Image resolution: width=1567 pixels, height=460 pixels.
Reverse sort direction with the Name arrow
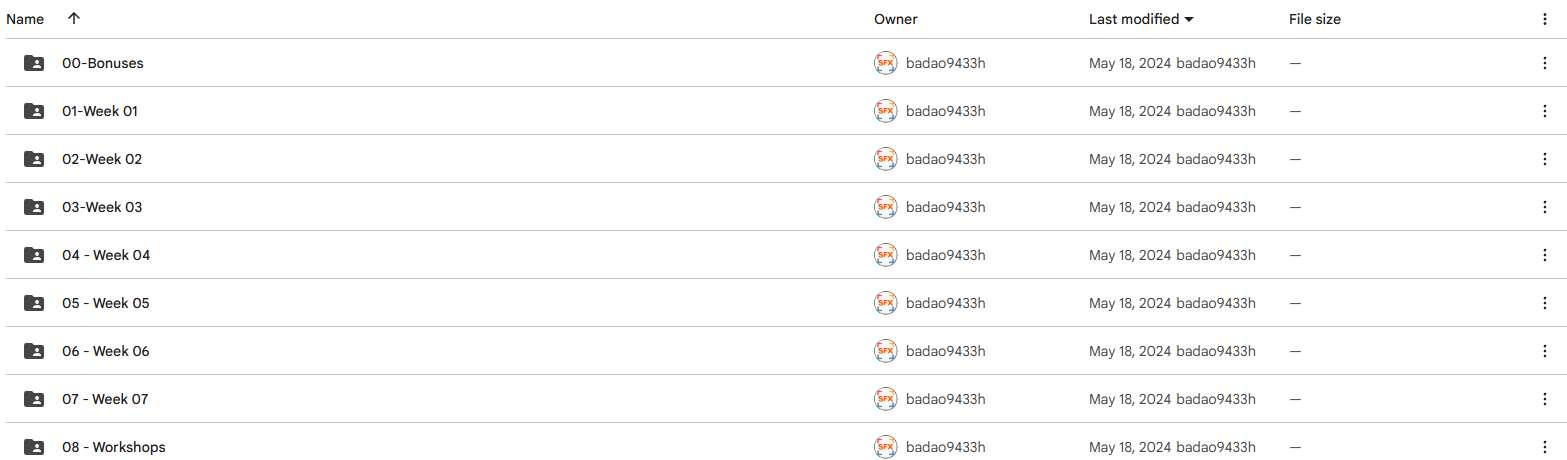point(73,19)
